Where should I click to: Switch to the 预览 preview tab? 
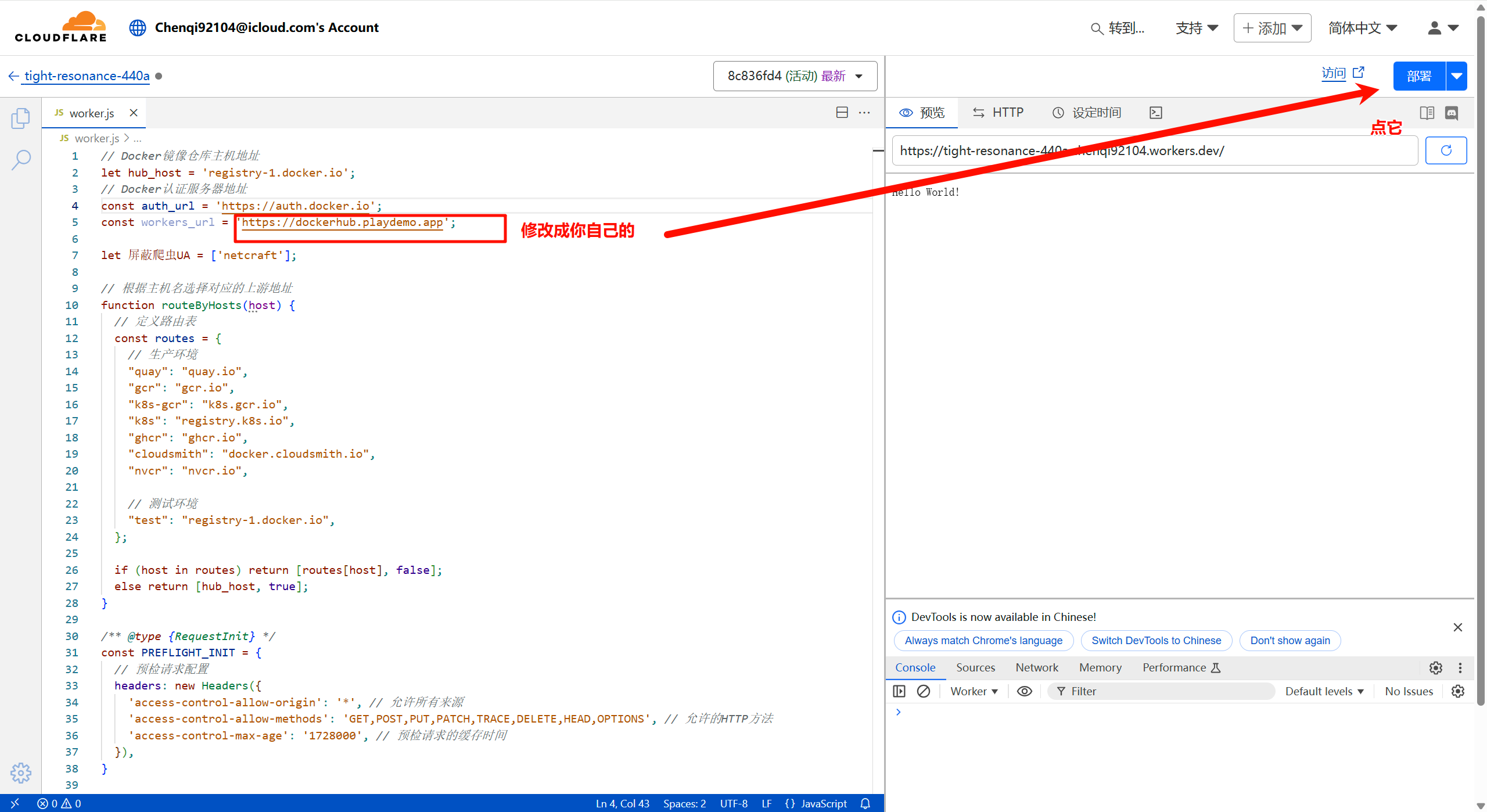point(922,113)
